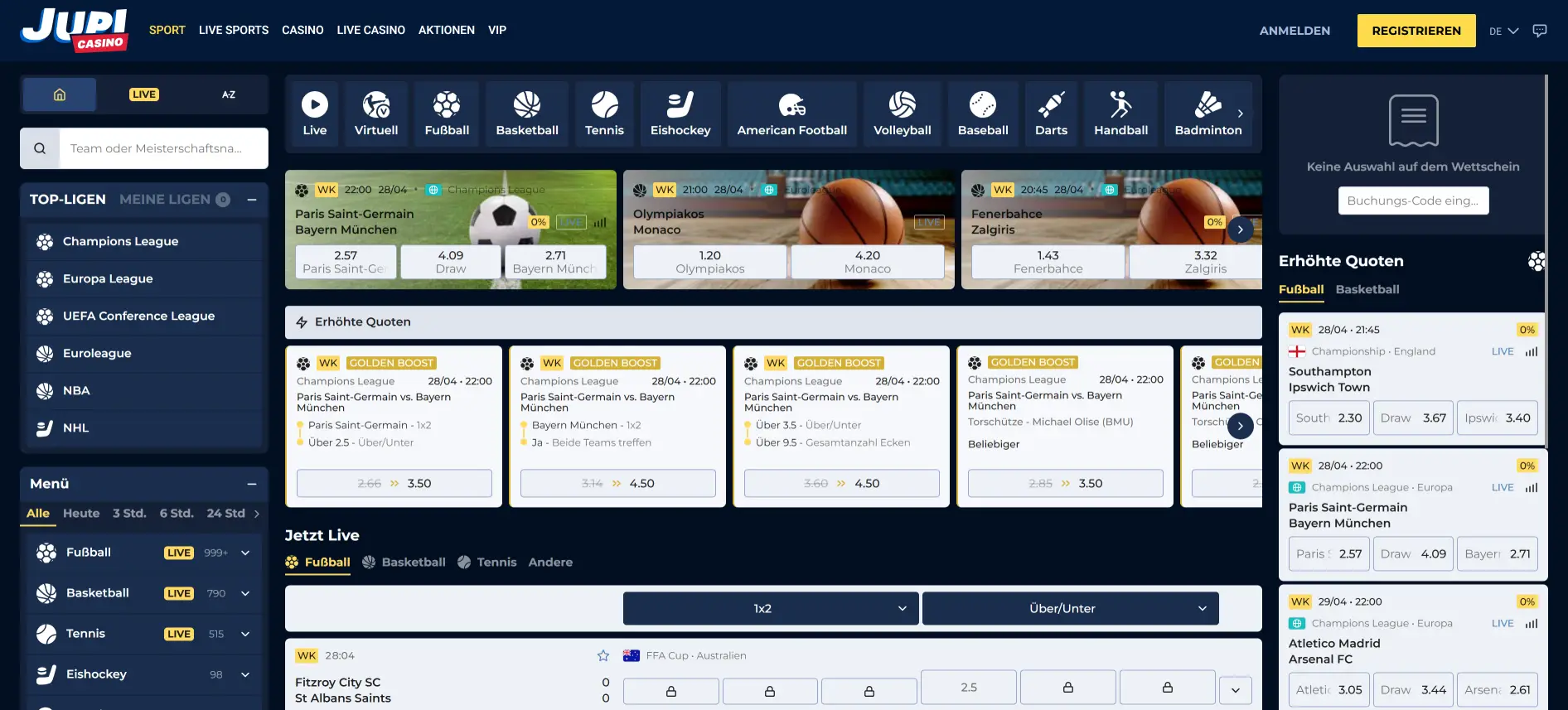Screen dimensions: 1568x710
Task: Expand Tennis in the Menü list
Action: 245,634
